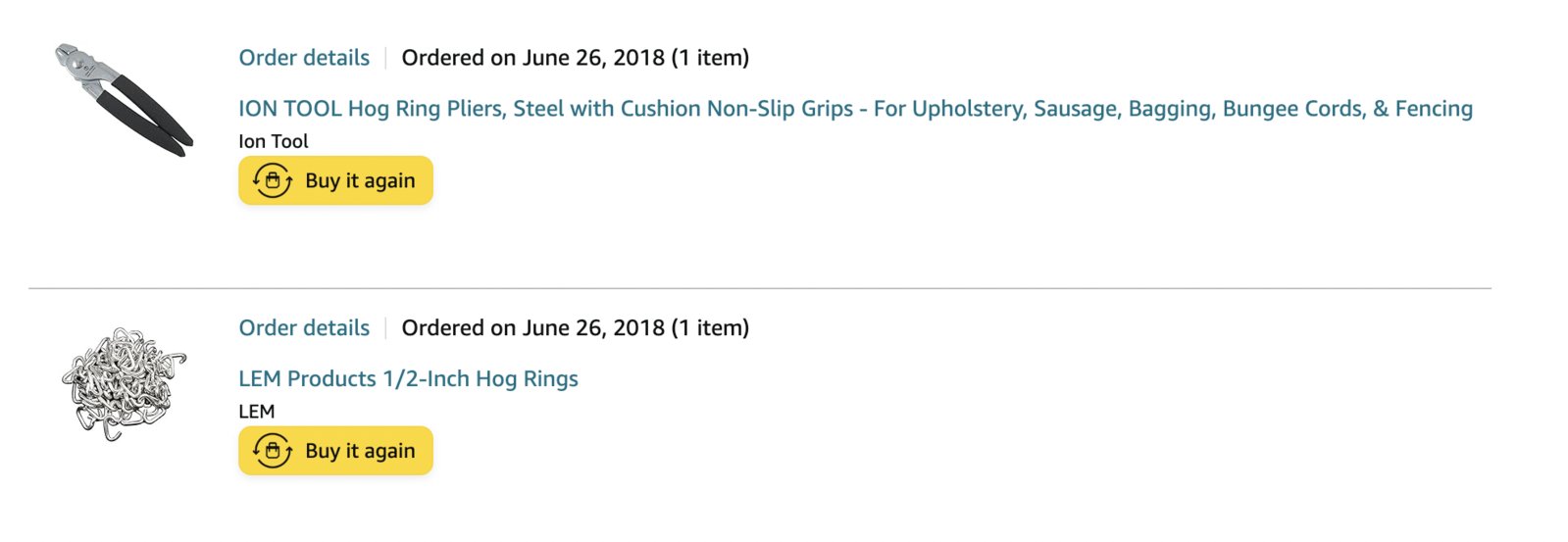Click the separator bar beside the hog rings Order details
This screenshot has width=1568, height=542.
tap(385, 328)
